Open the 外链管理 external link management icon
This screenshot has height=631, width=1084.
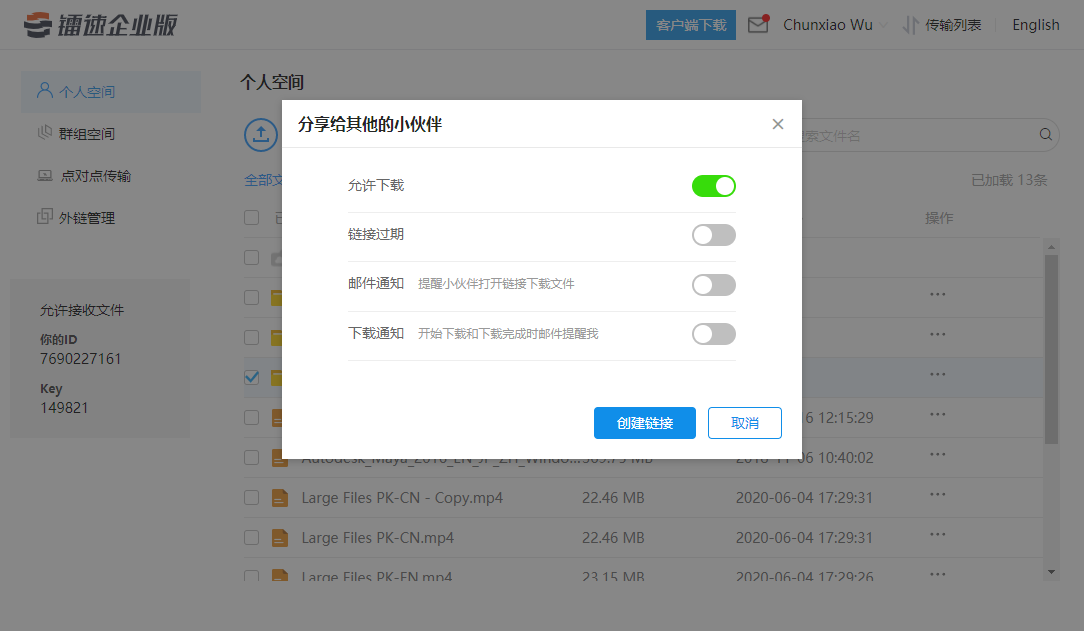pyautogui.click(x=42, y=216)
